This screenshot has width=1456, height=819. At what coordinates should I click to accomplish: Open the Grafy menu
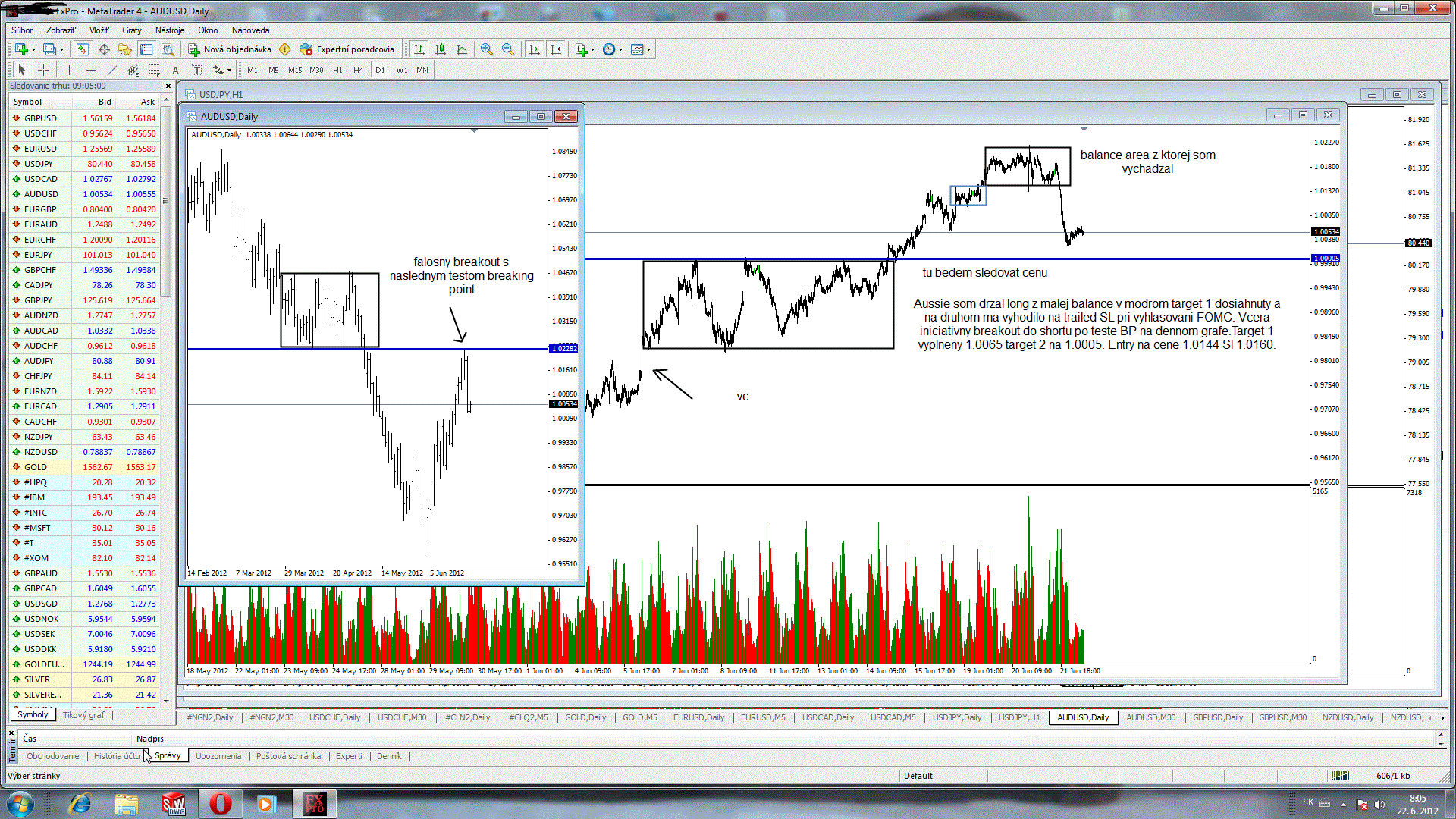[x=131, y=30]
